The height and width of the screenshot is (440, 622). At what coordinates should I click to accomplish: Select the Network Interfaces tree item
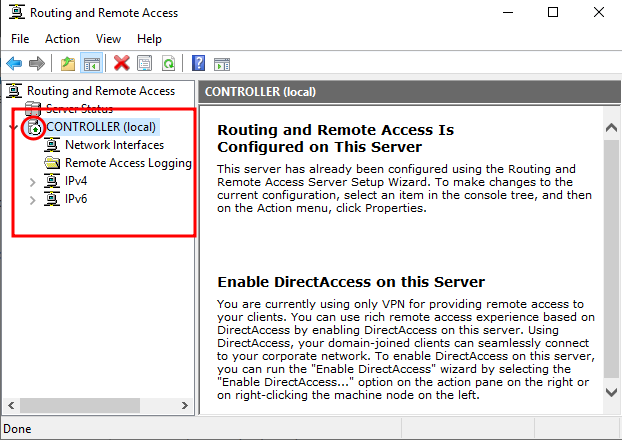114,145
